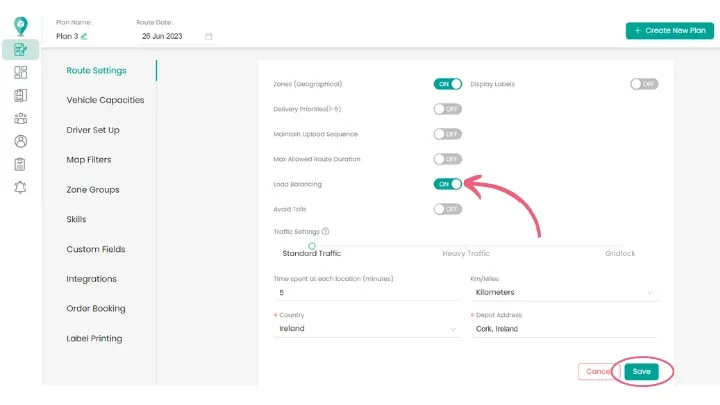Image resolution: width=720 pixels, height=405 pixels.
Task: Click the Create New Plan button
Action: click(x=669, y=31)
